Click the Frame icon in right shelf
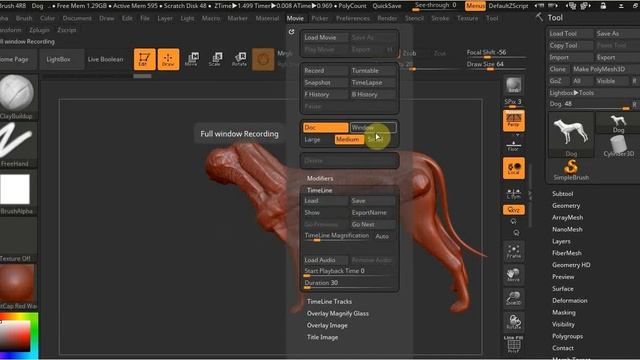Screen dimensions: 640x360 pos(513,251)
